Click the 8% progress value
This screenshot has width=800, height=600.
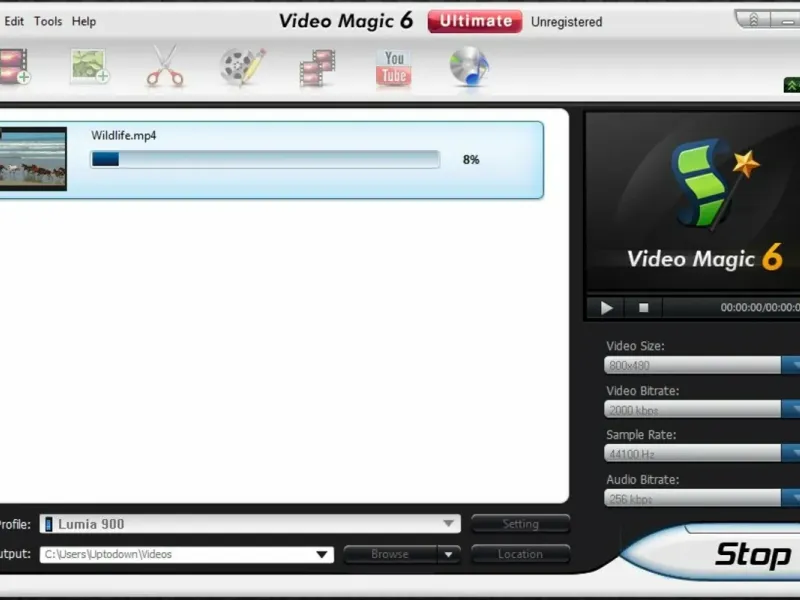[471, 160]
